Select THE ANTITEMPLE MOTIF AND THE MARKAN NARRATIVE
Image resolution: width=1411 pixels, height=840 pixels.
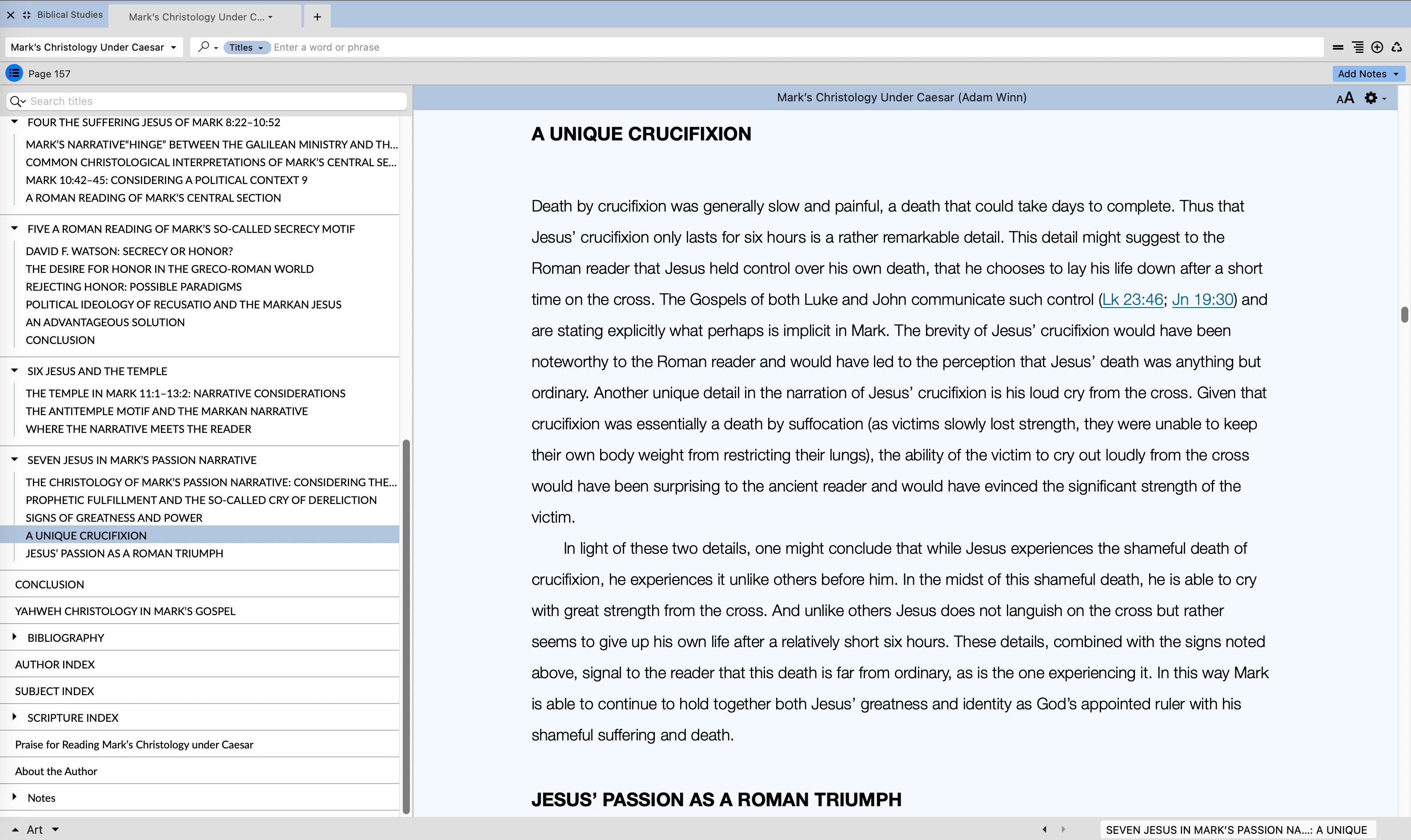[167, 412]
